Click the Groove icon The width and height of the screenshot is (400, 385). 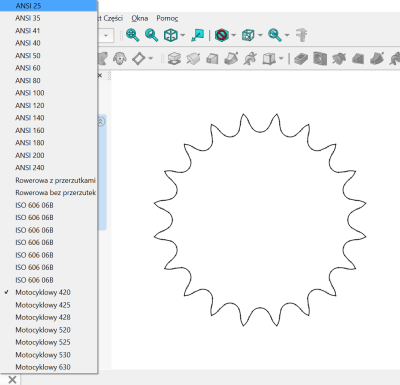(x=339, y=59)
